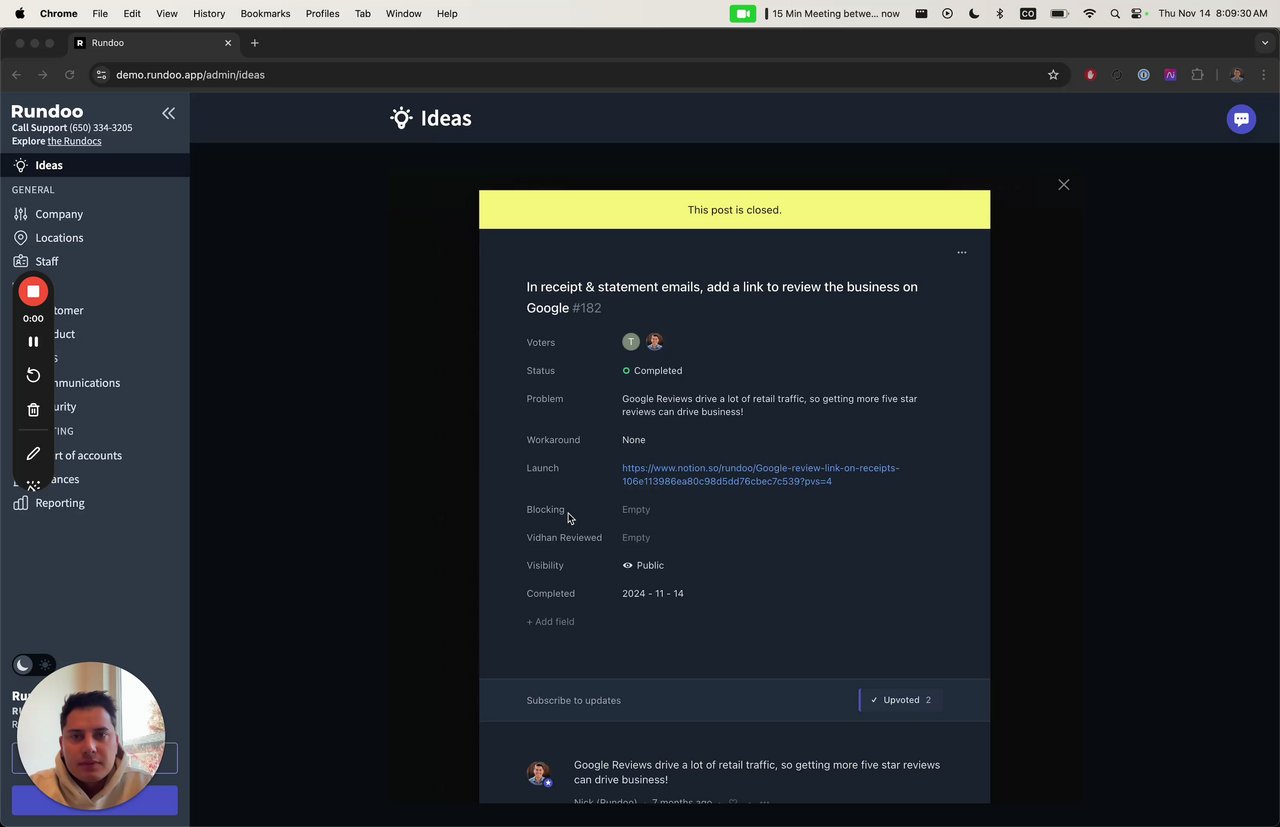Click the red hand extension icon
The height and width of the screenshot is (827, 1280).
[x=1090, y=75]
